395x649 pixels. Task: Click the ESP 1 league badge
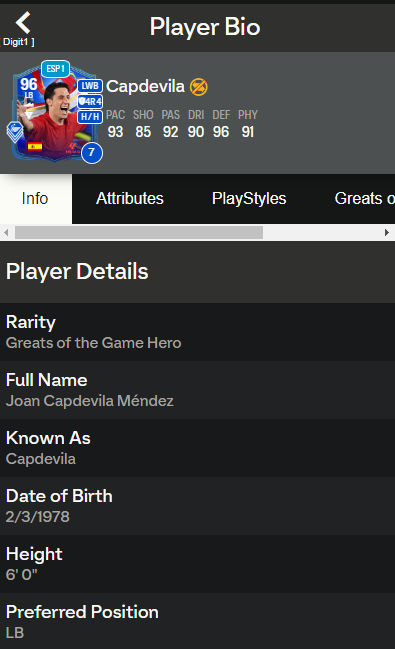(55, 69)
